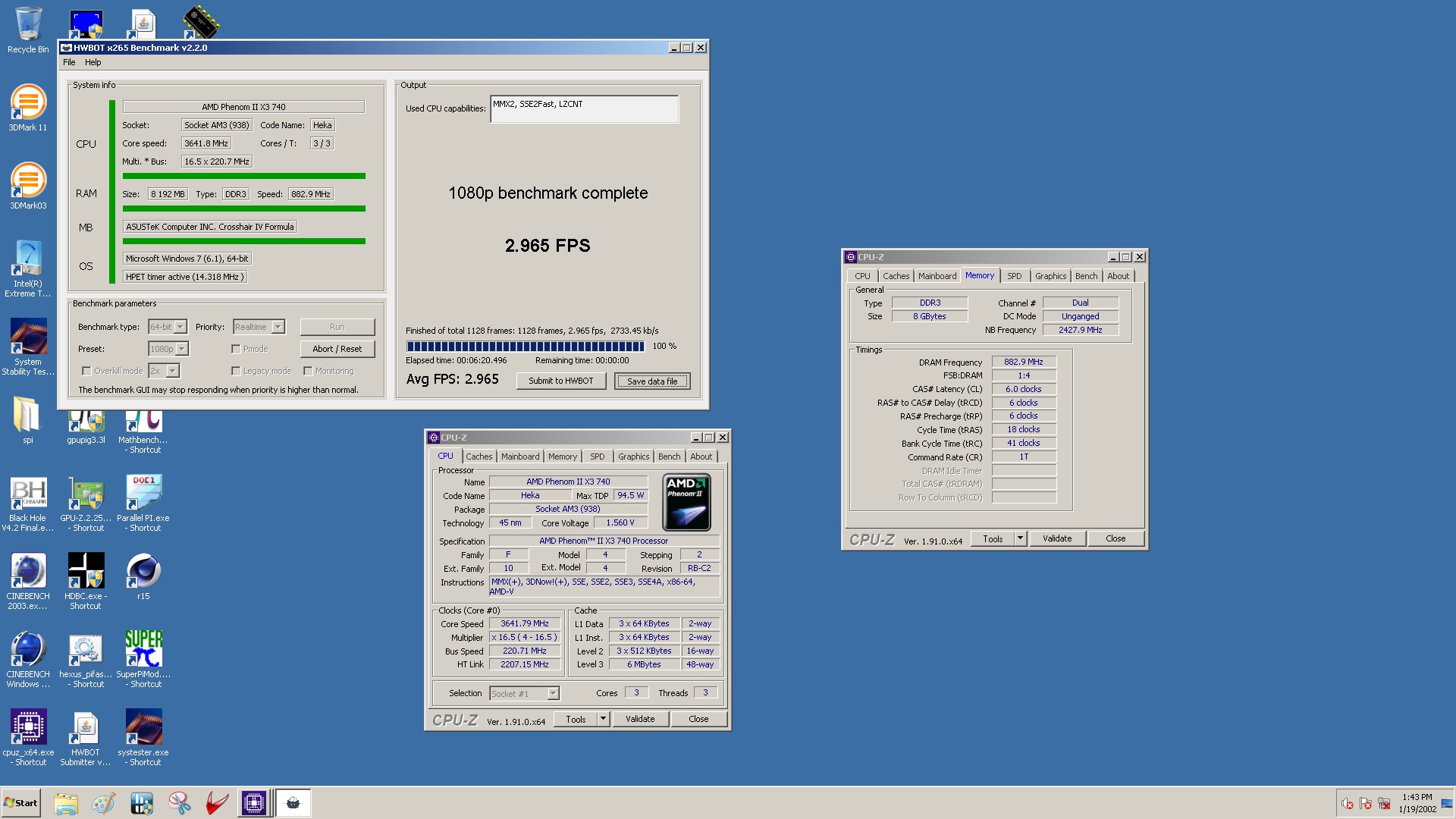The image size is (1456, 819).
Task: Open Windows Explorer from the taskbar
Action: (66, 803)
